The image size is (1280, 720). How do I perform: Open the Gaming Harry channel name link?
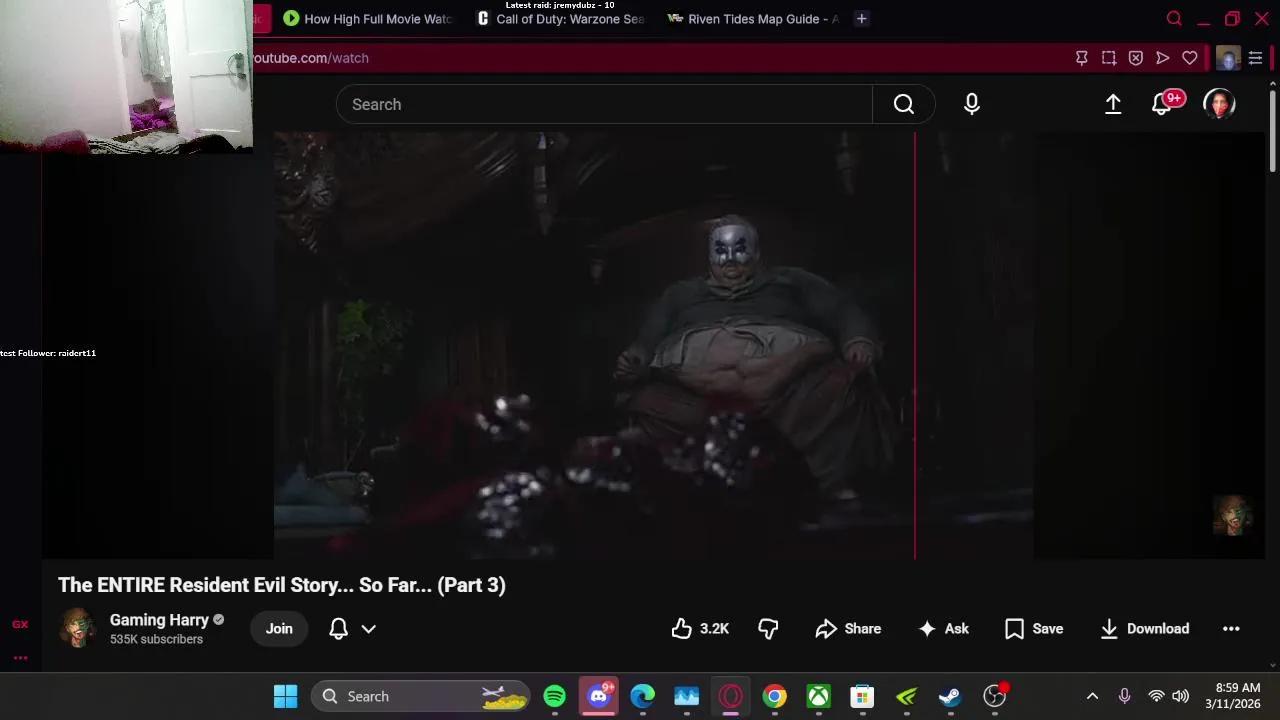coord(159,620)
